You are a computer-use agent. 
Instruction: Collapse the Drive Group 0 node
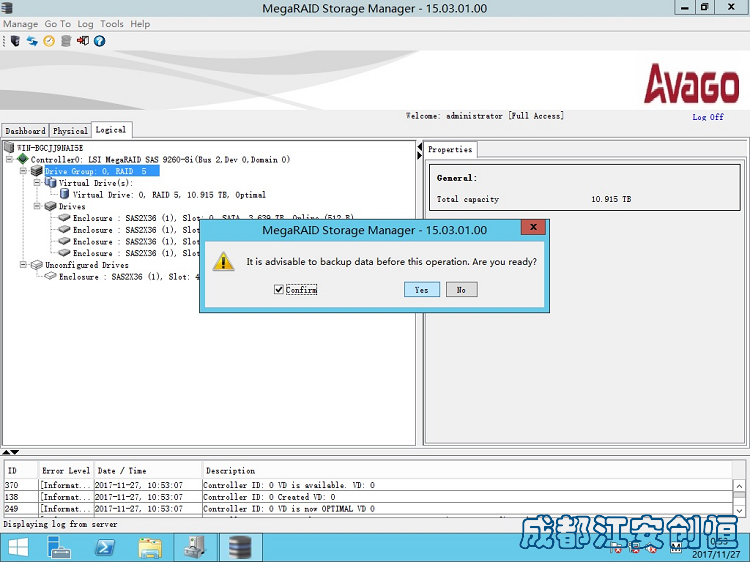(x=23, y=171)
